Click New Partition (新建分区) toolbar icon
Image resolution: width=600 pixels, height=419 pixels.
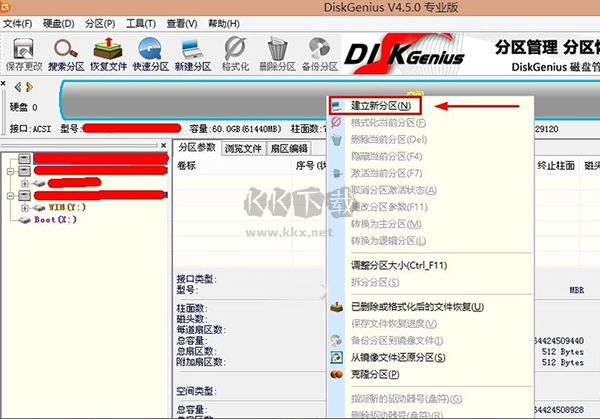[x=193, y=54]
